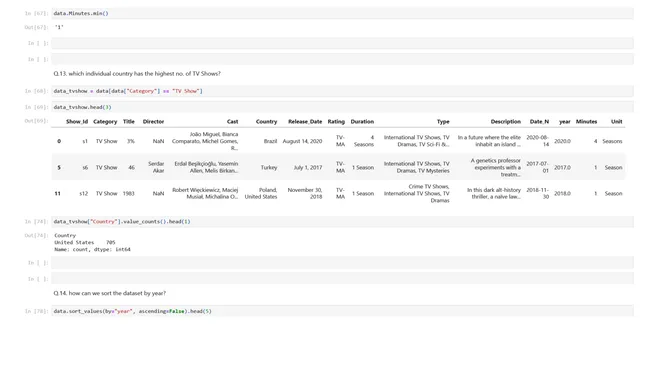Click the Cast column header

click(x=233, y=121)
